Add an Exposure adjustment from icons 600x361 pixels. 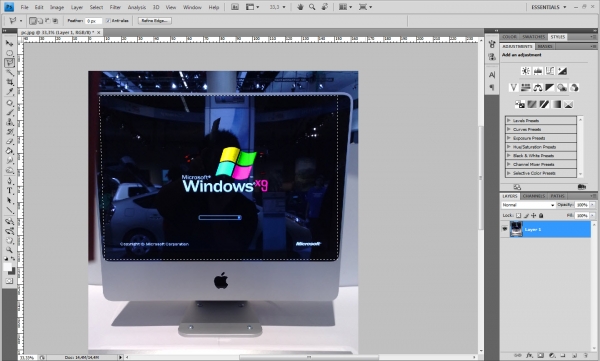(562, 71)
